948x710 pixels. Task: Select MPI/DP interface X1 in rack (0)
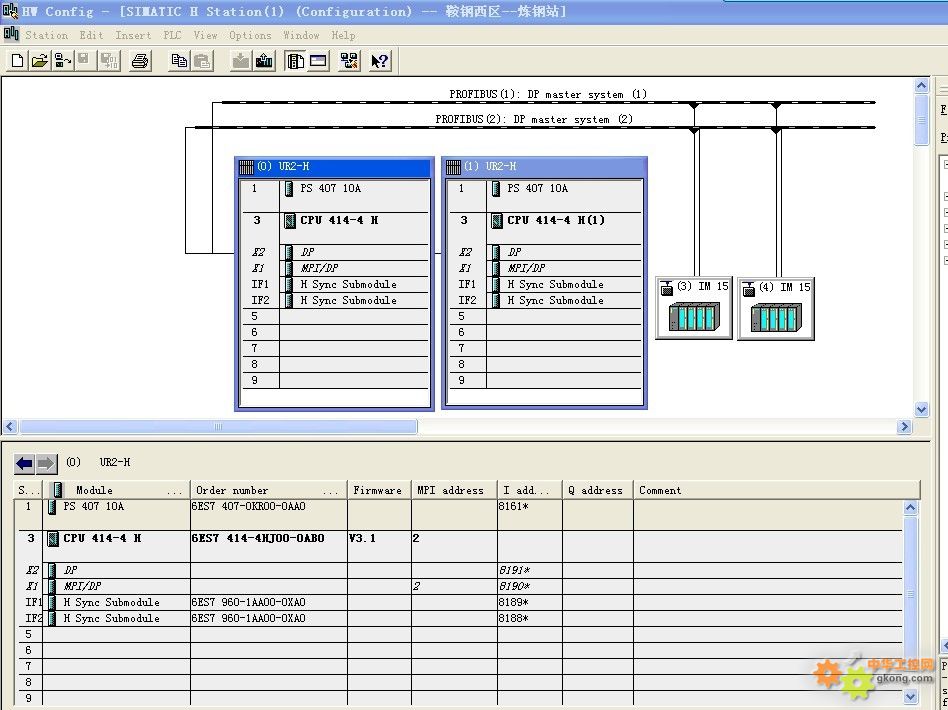point(319,268)
